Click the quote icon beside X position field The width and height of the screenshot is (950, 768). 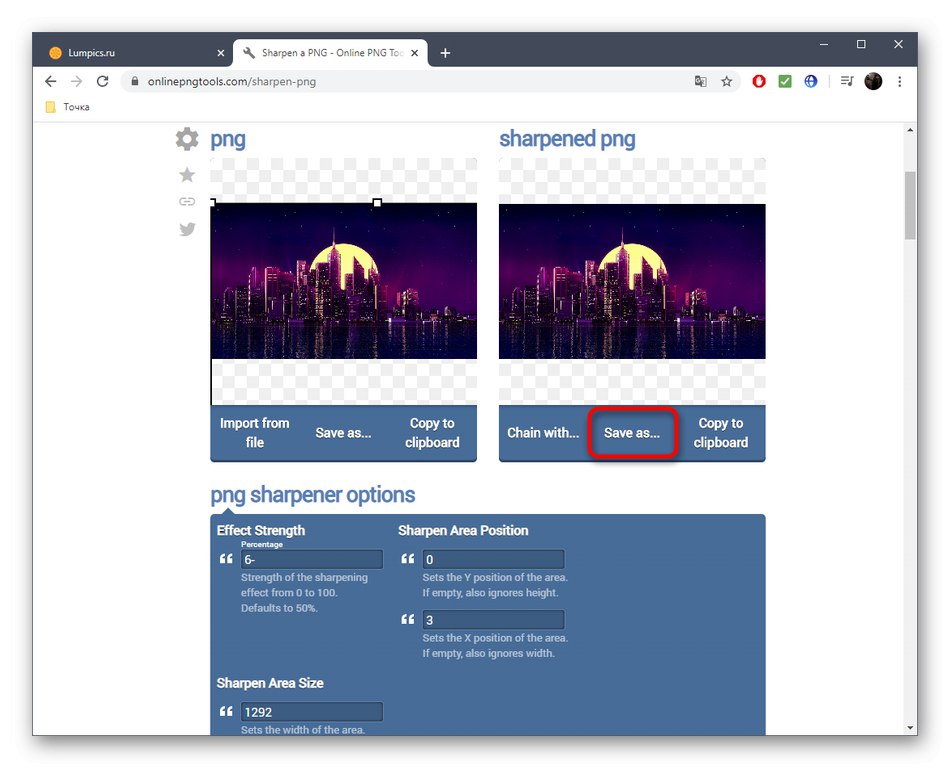(x=408, y=620)
